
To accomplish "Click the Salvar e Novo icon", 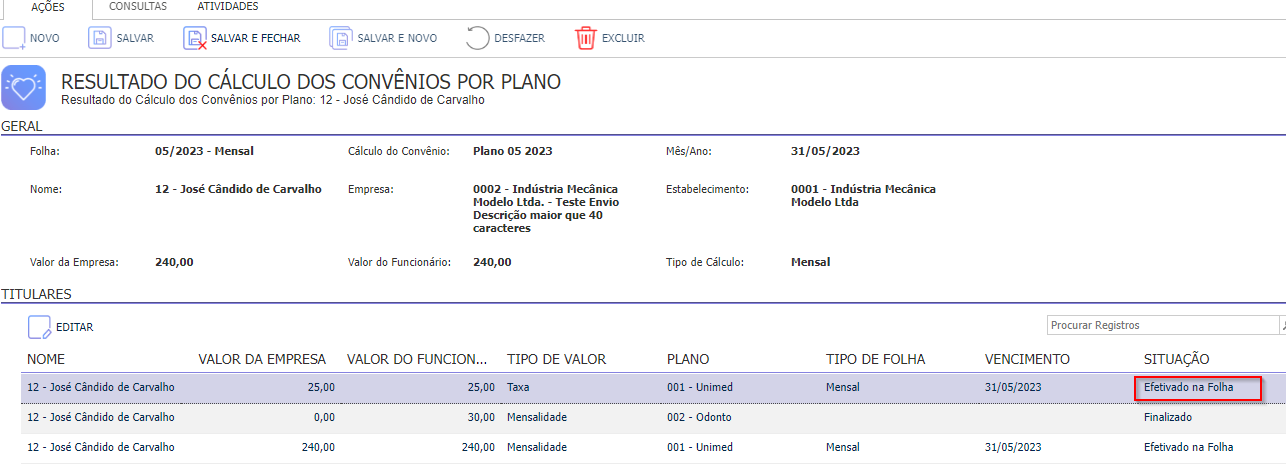I will (x=341, y=38).
